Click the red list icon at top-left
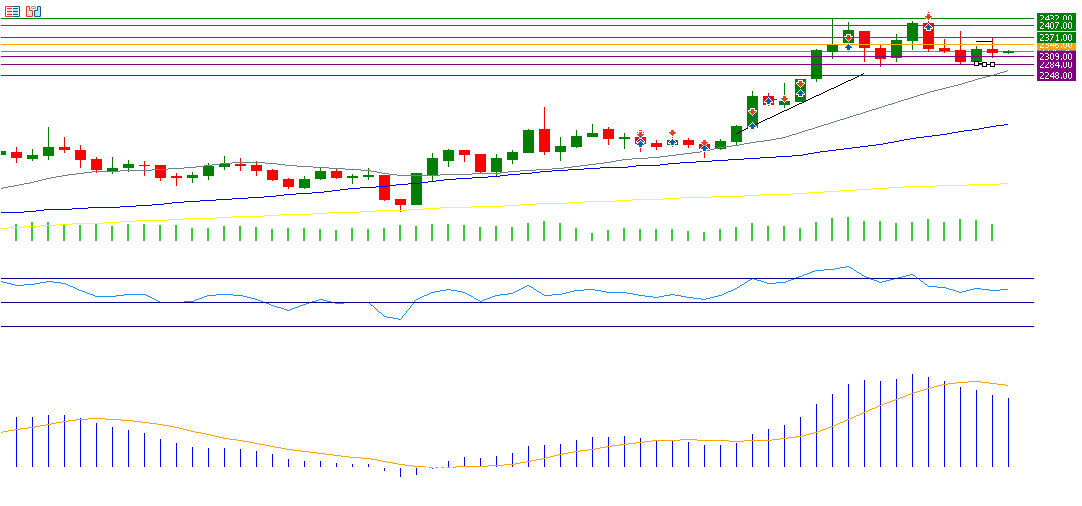 point(13,11)
